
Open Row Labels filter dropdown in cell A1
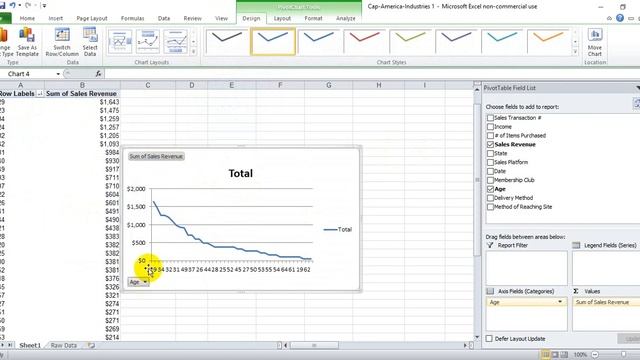pyautogui.click(x=40, y=94)
